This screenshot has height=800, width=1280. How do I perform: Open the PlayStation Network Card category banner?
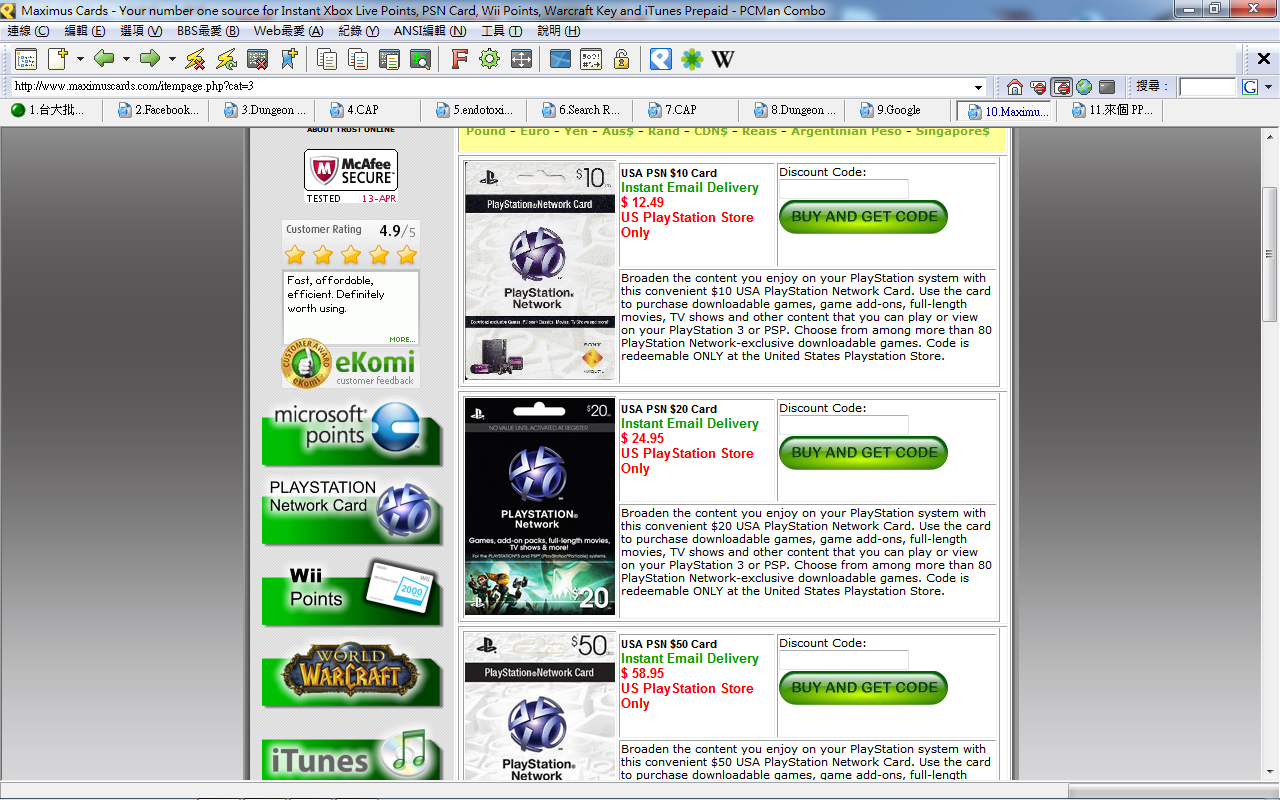tap(352, 511)
